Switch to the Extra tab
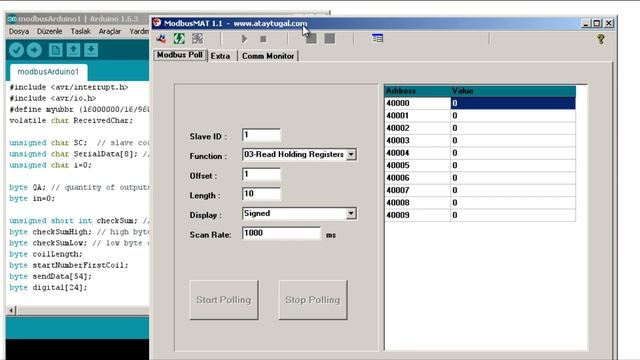 (x=221, y=56)
